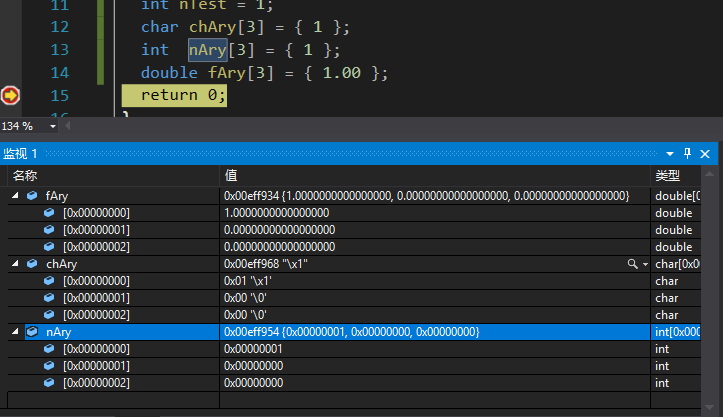Screen dimensions: 723x417
Task: Toggle auto-hide pin on Watch 1 panel
Action: point(687,154)
